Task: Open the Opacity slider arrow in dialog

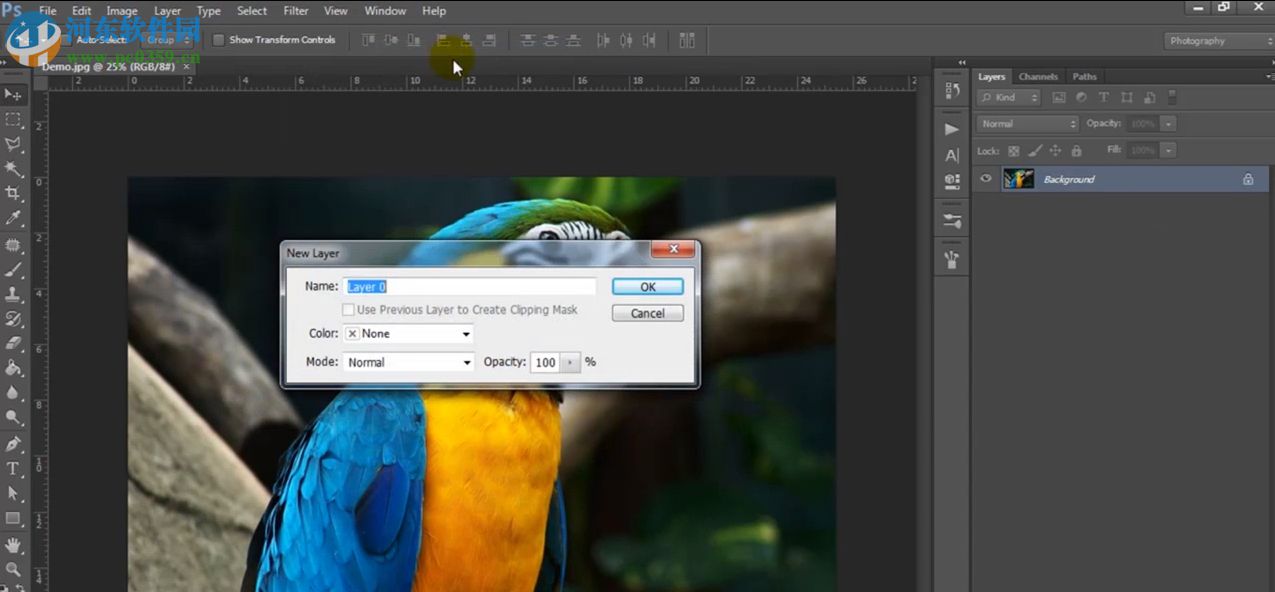Action: pyautogui.click(x=571, y=362)
